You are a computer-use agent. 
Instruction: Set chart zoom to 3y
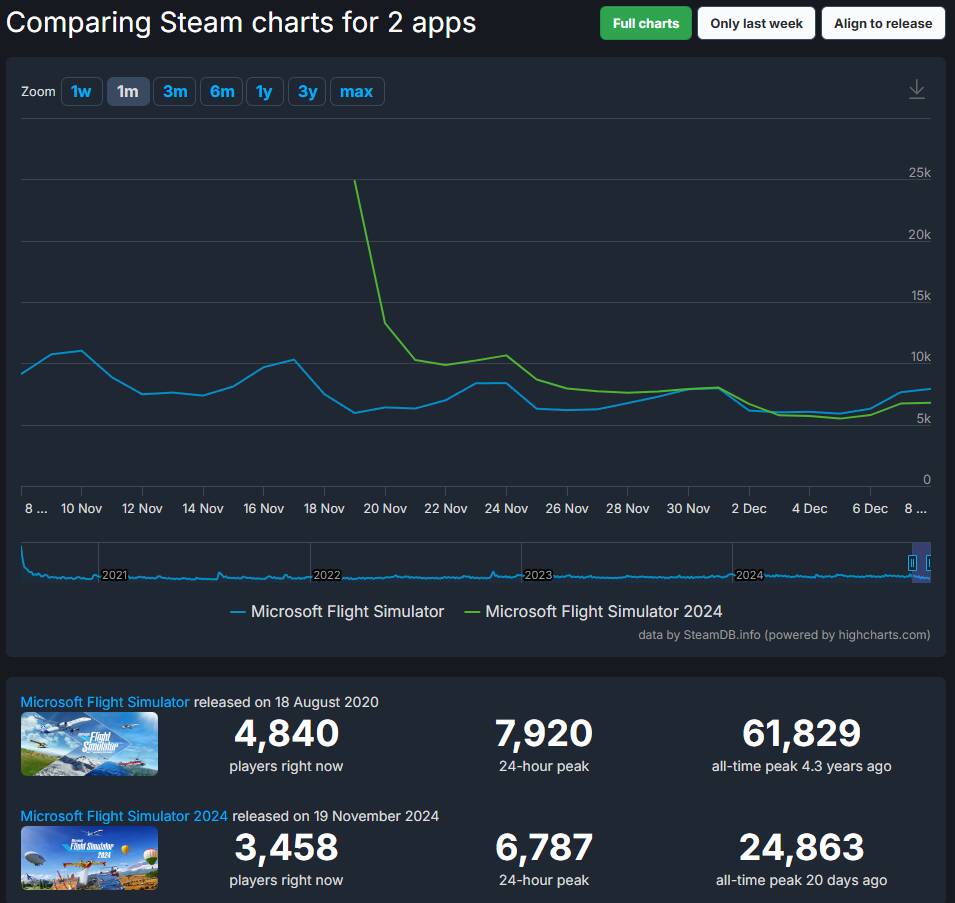coord(307,91)
